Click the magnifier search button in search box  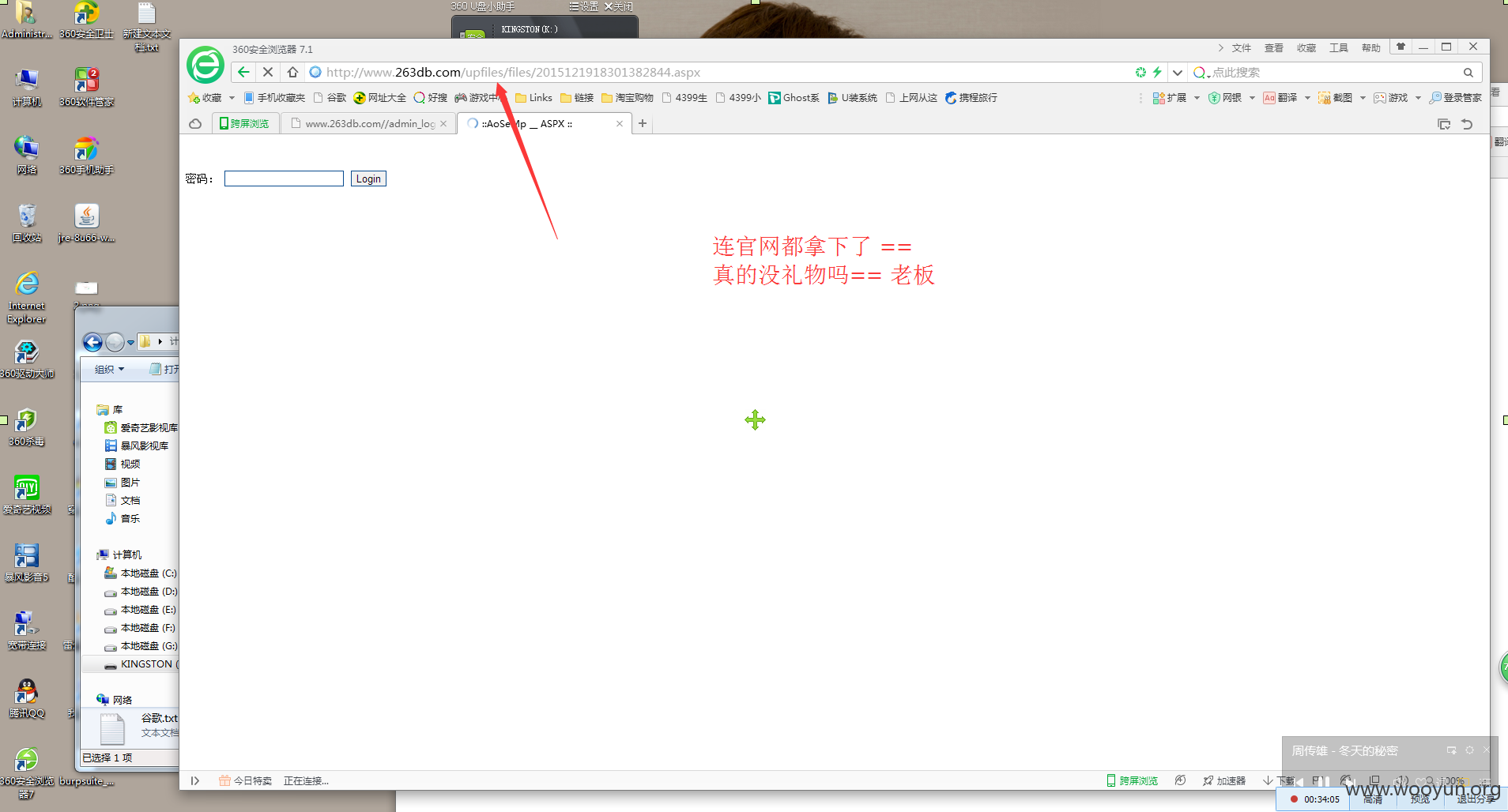click(1468, 73)
